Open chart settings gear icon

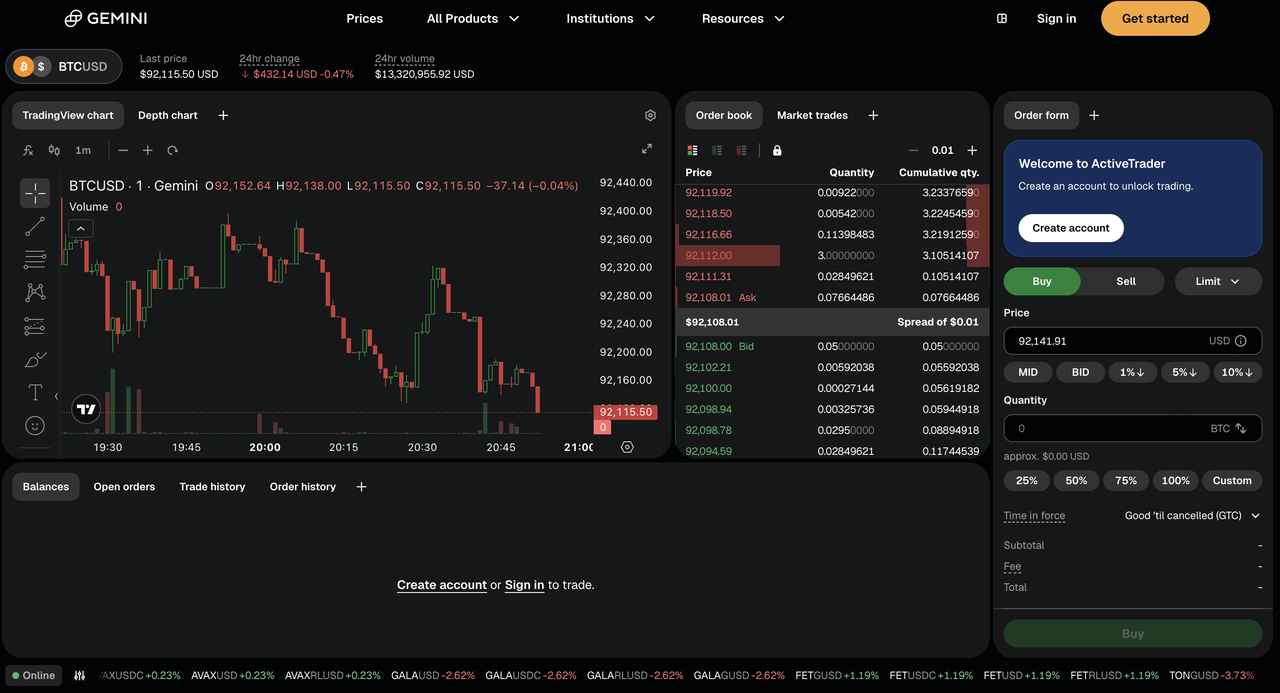(650, 115)
